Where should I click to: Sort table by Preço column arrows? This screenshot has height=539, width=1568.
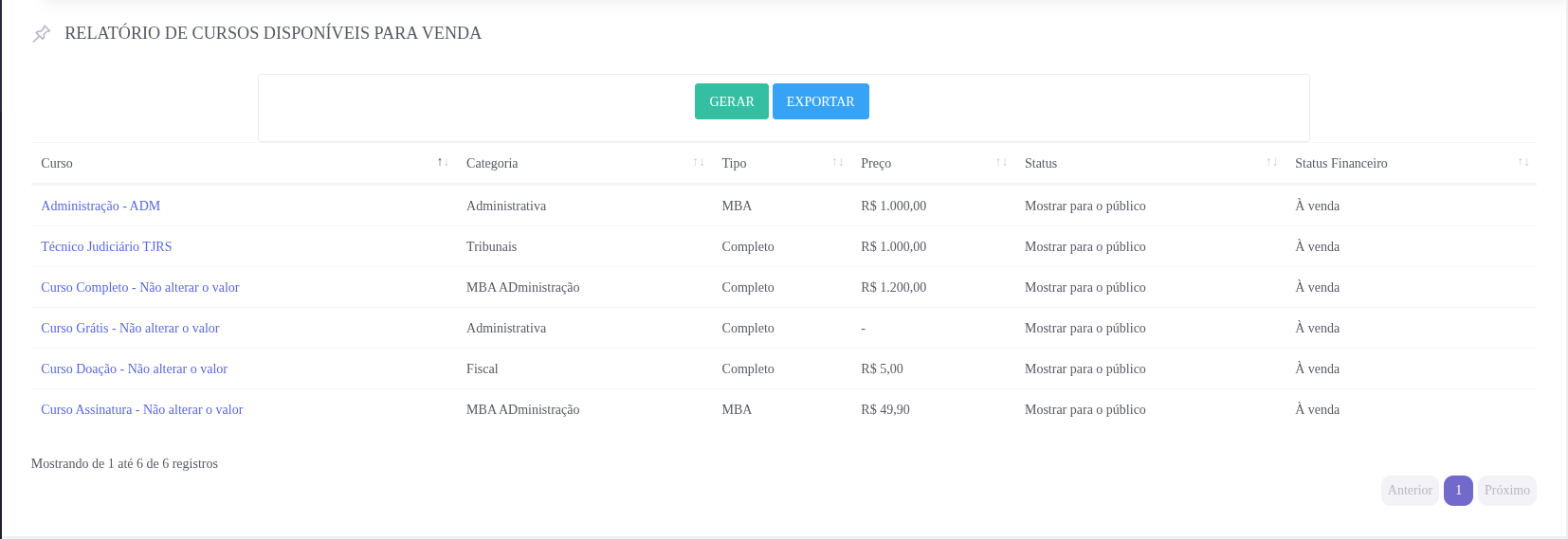(1002, 163)
